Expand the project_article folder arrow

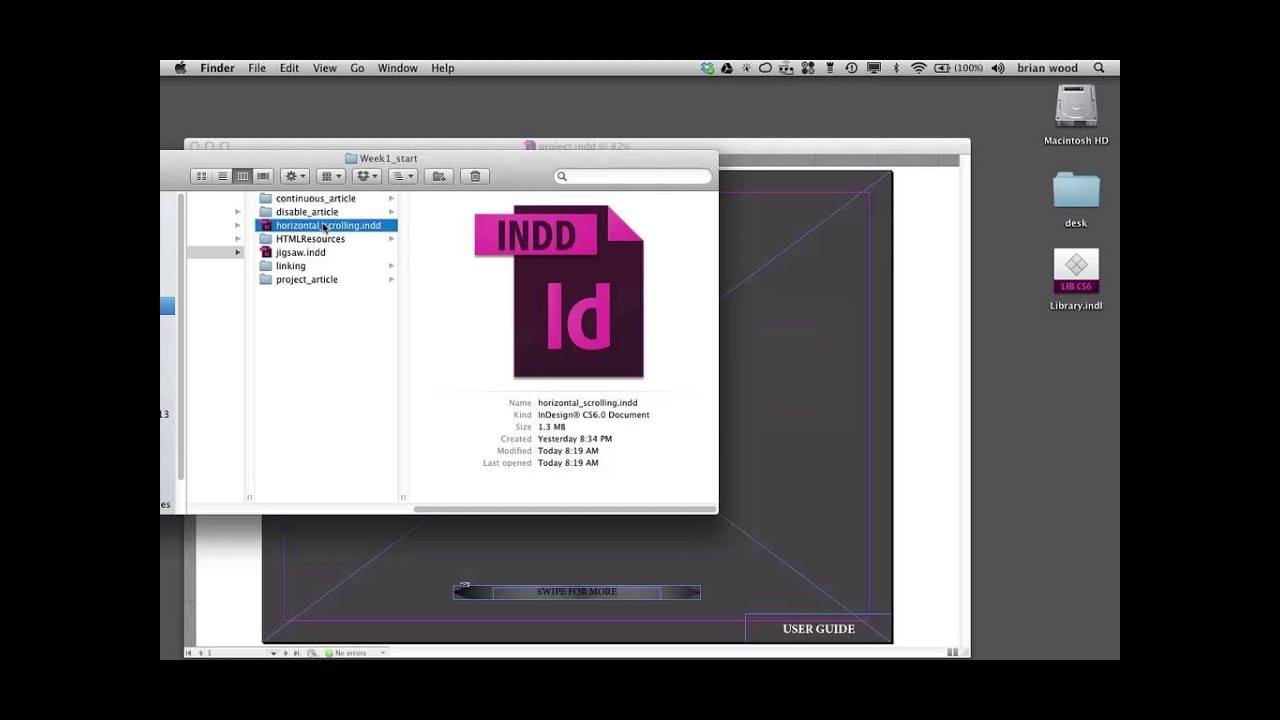[x=391, y=279]
